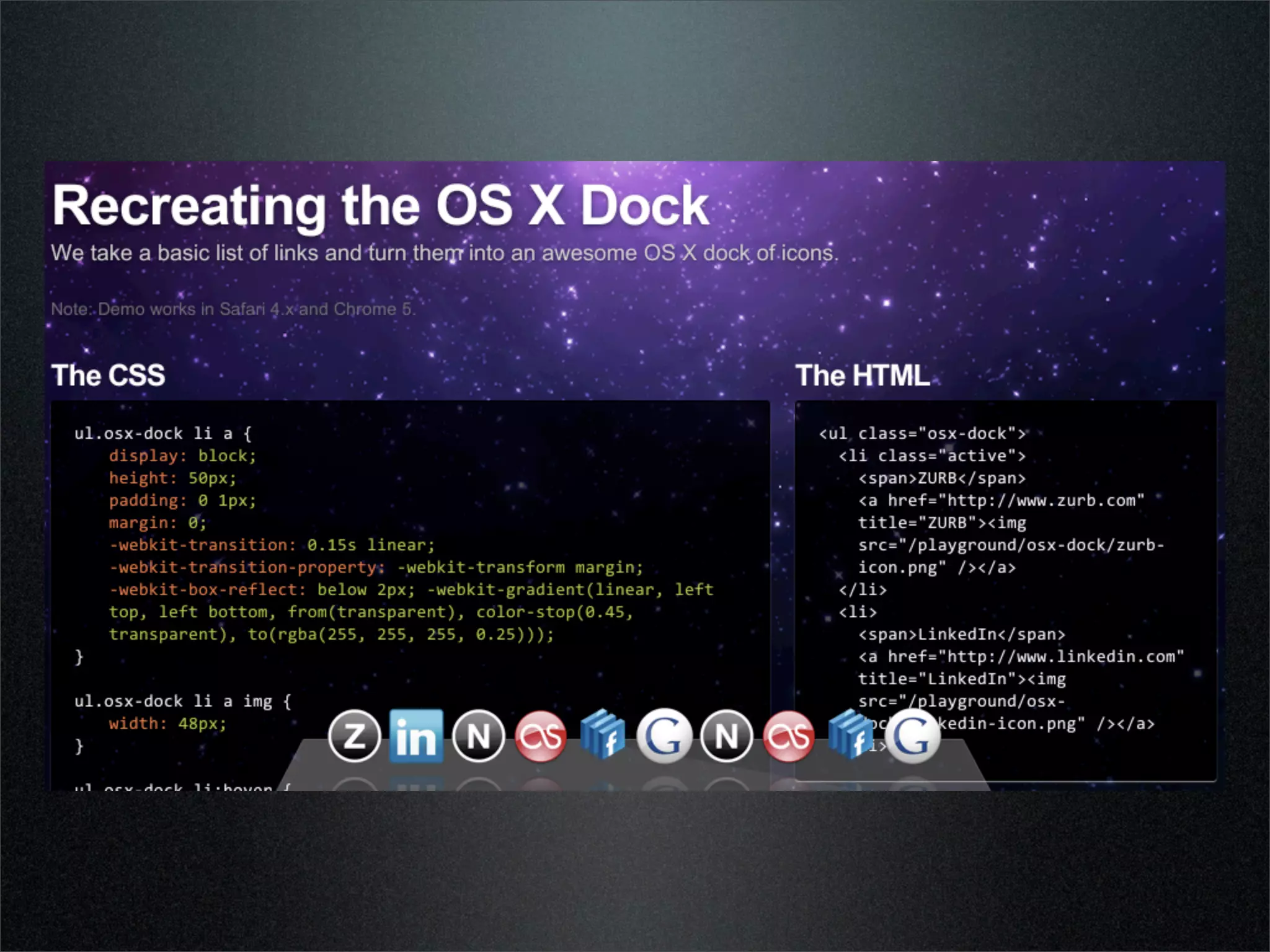Click the '-webkit-transition: 0.15s linear' line

(272, 545)
